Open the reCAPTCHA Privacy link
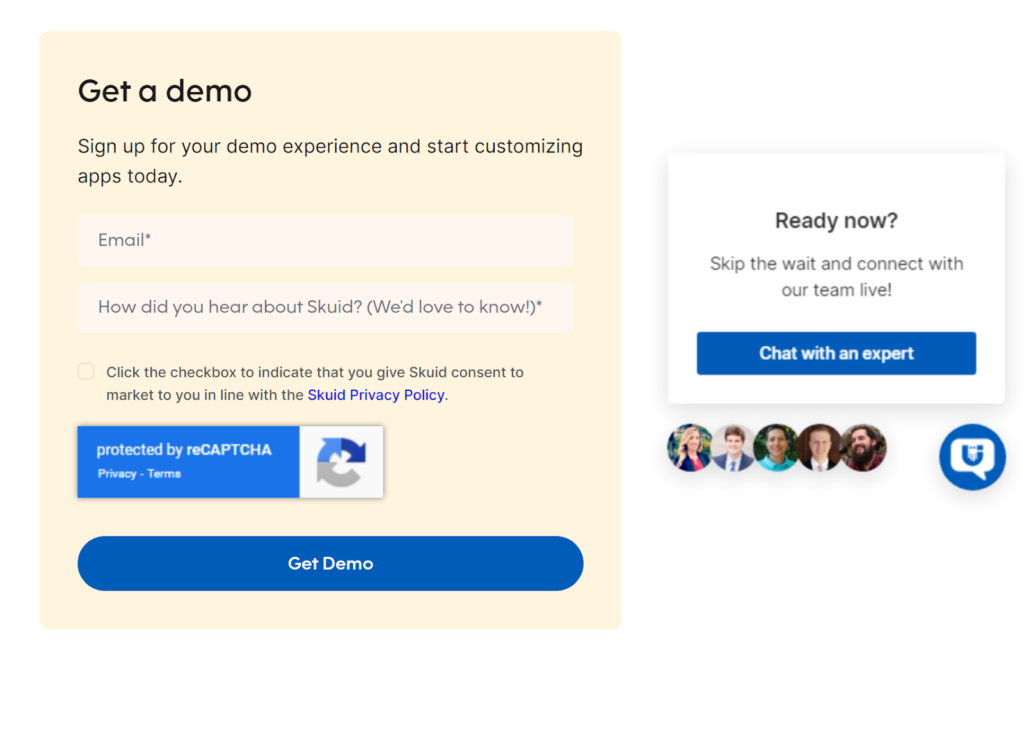Viewport: 1024px width, 736px height. tap(117, 473)
